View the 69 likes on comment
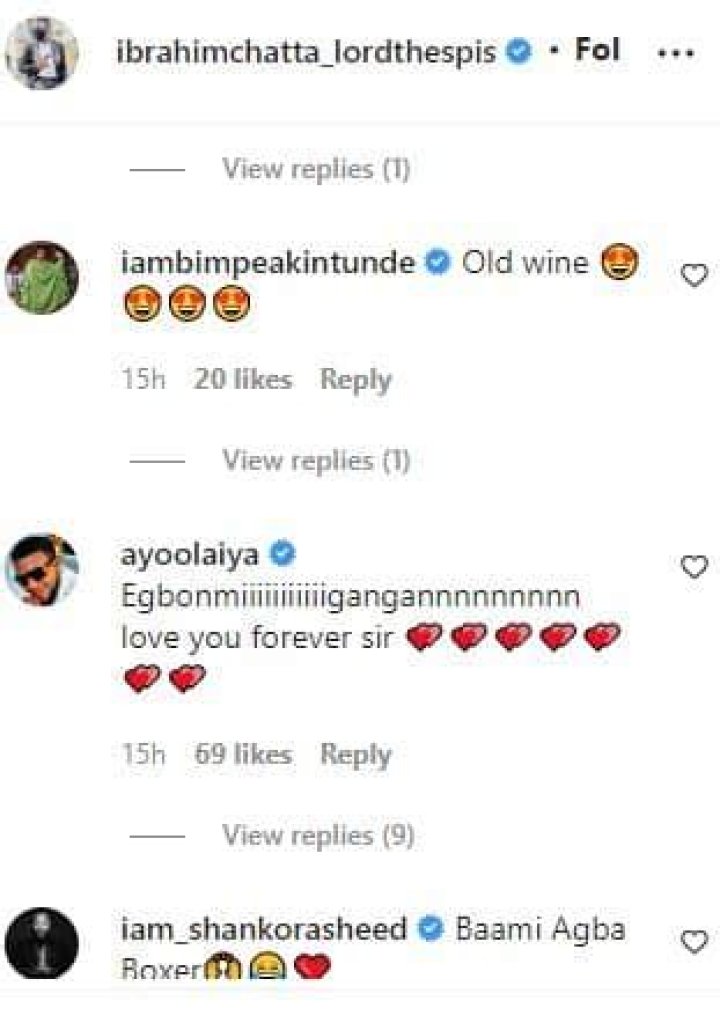This screenshot has height=1023, width=720. click(243, 755)
